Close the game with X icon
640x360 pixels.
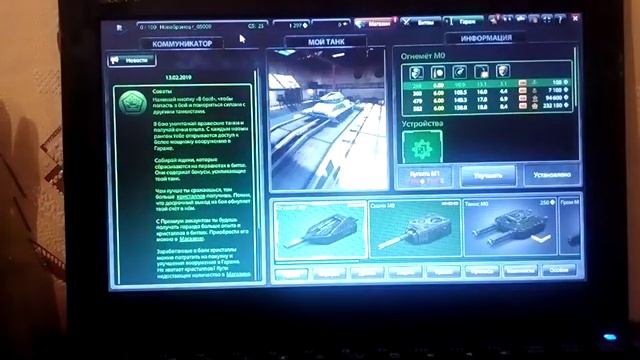pyautogui.click(x=575, y=18)
